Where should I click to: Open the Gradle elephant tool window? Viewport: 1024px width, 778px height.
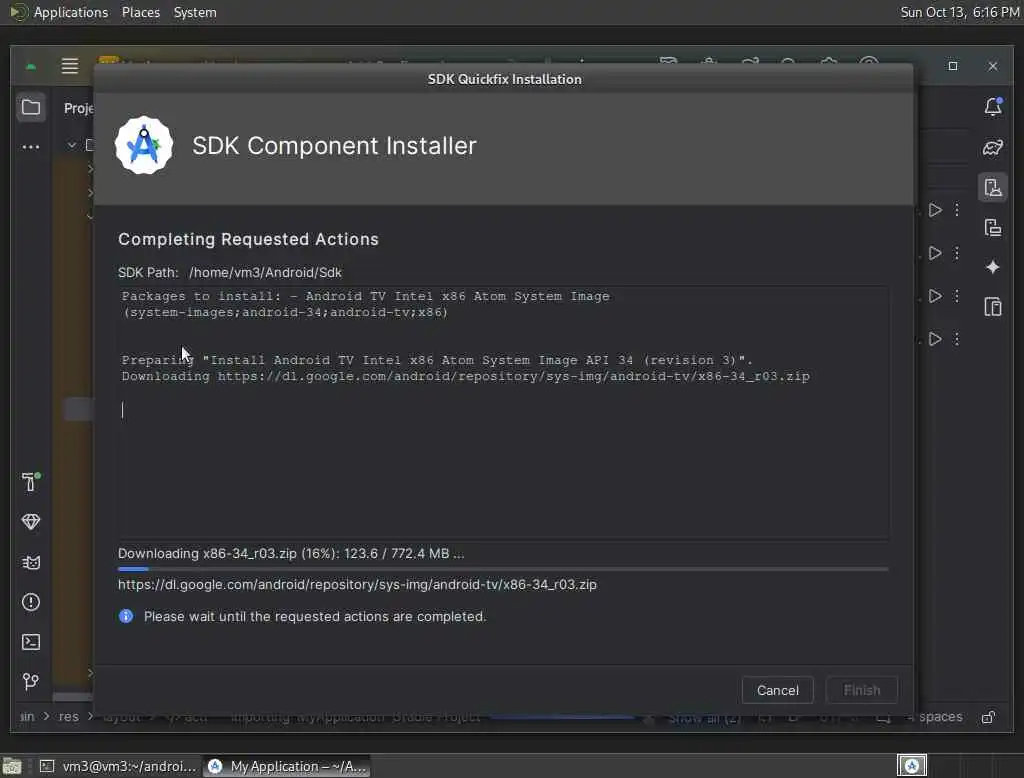(x=993, y=148)
